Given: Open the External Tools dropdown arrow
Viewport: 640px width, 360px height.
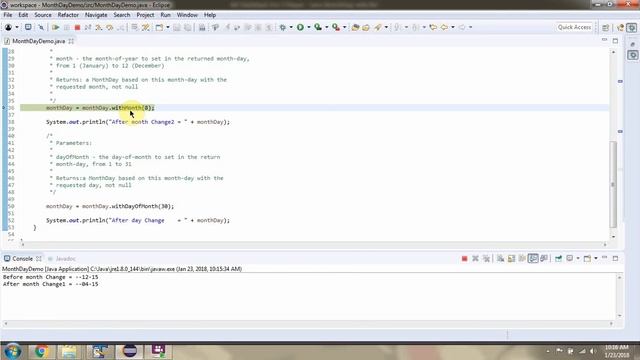Looking at the screenshot, I should 344,27.
